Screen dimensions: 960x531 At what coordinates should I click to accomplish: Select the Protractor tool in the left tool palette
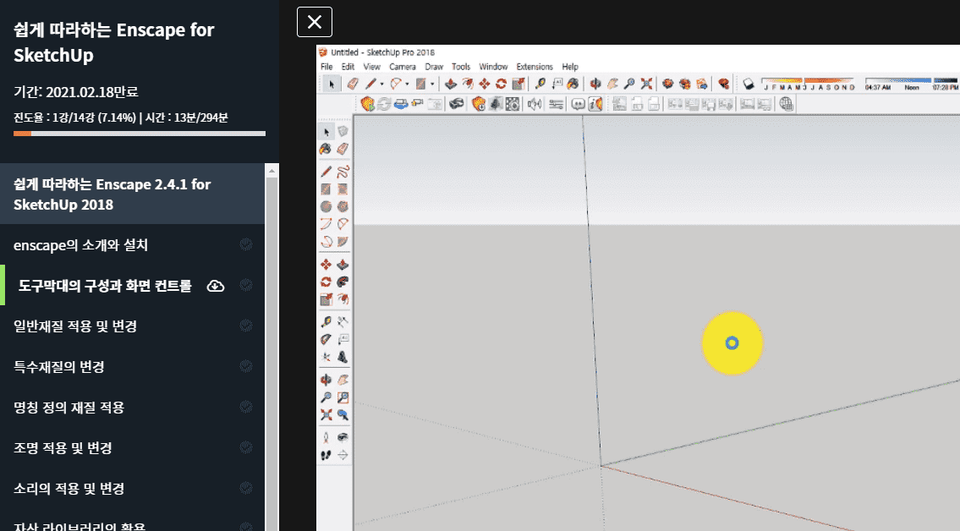(x=326, y=339)
